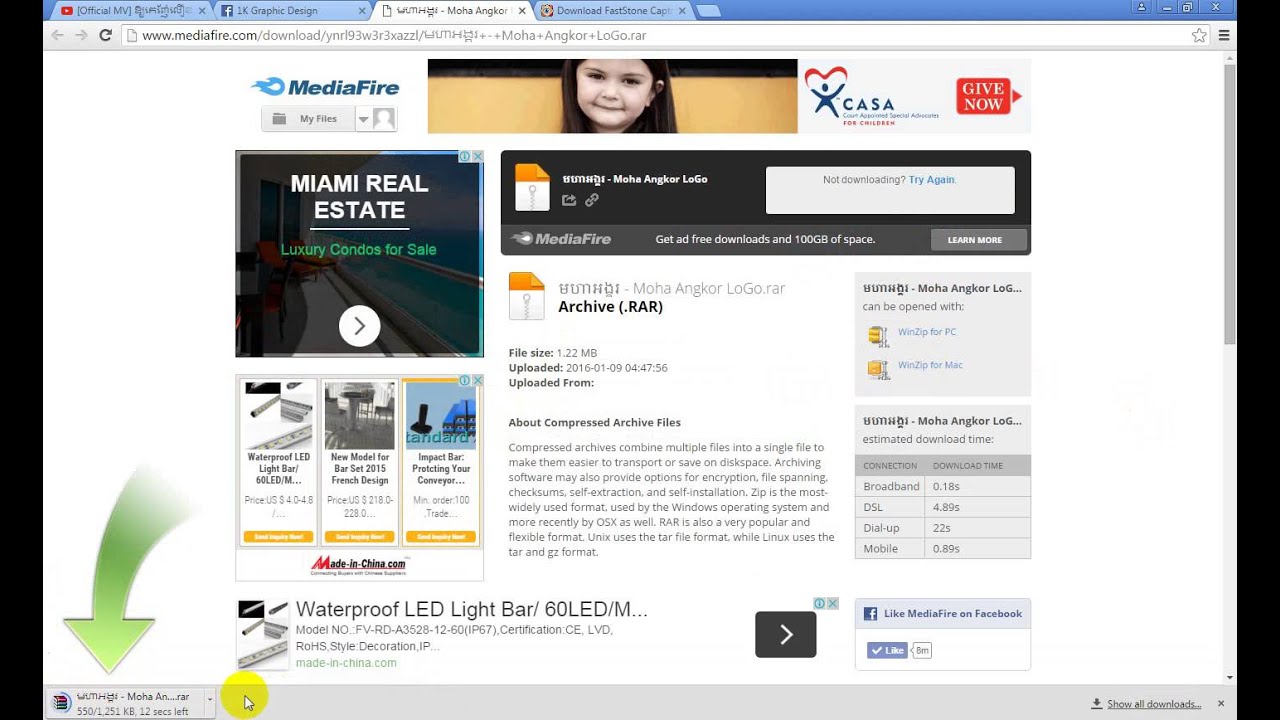1280x720 pixels.
Task: Click the RAR file icon in the download bar
Action: coord(62,703)
